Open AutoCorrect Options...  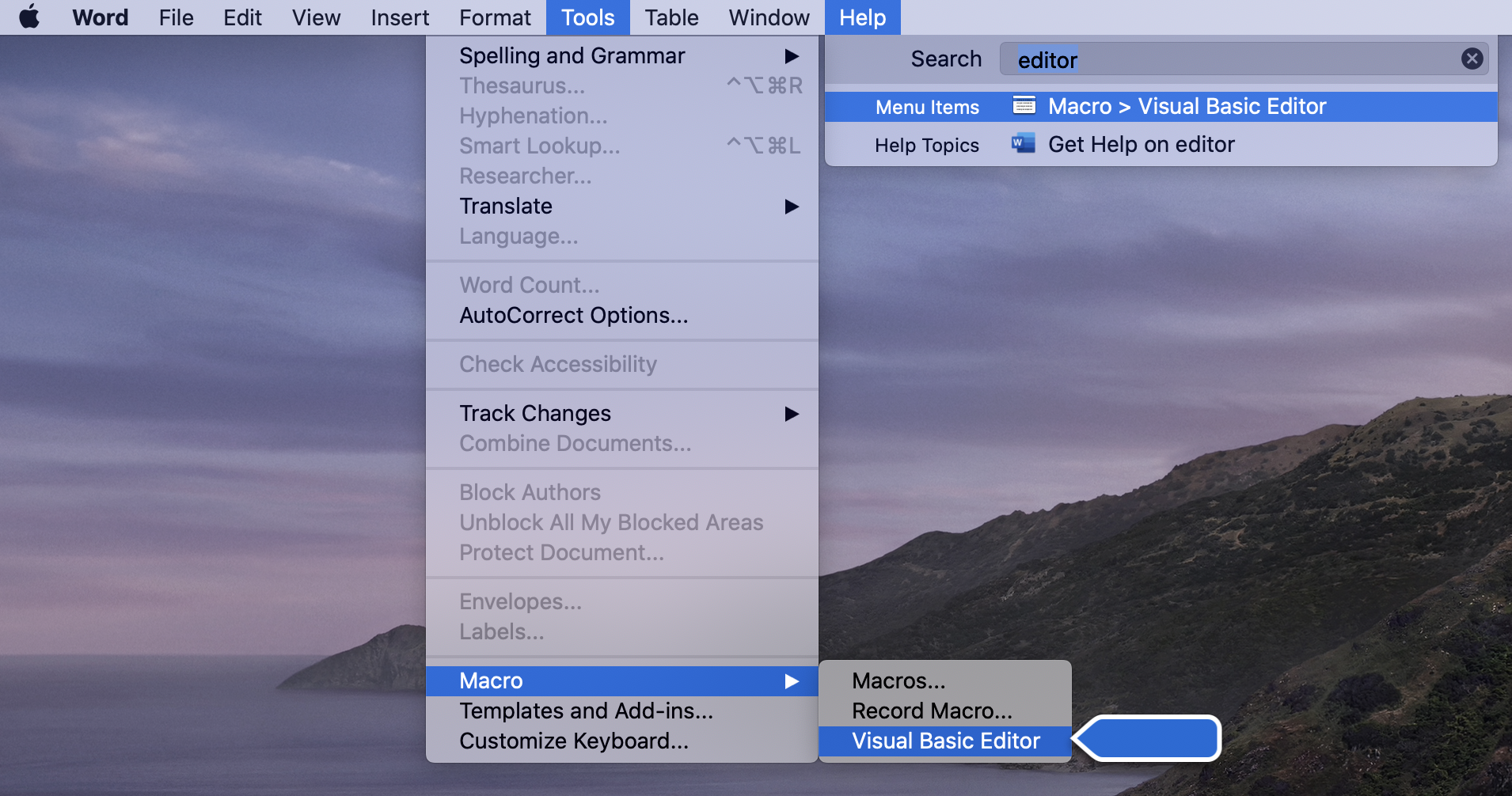(622, 316)
